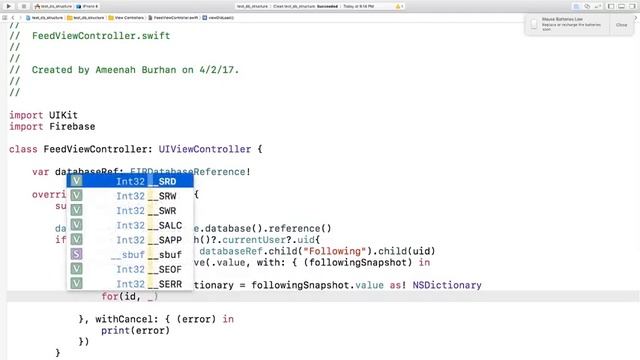Select the __SRW autocomplete suggestion

click(x=130, y=196)
